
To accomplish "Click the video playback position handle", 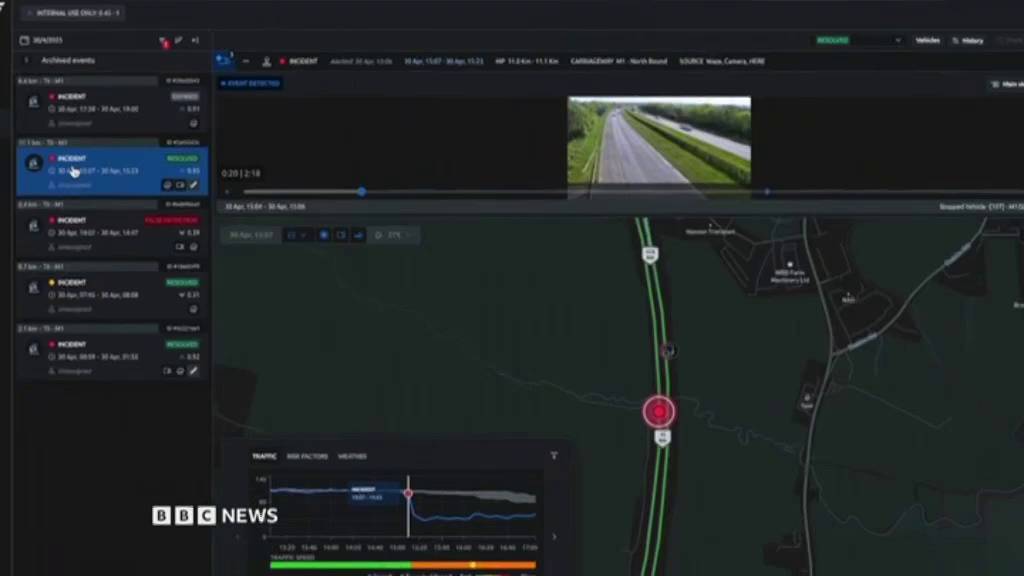I will [361, 191].
